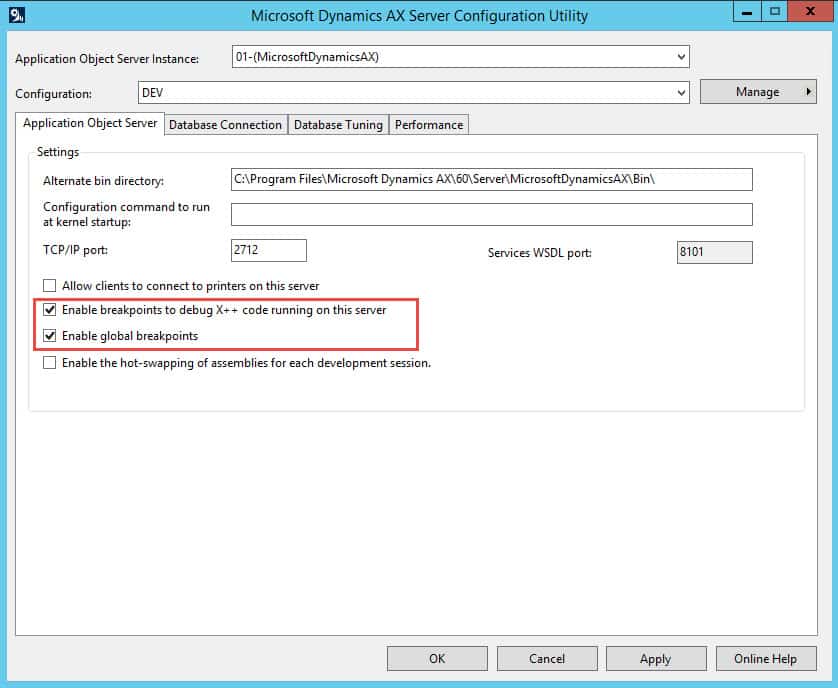This screenshot has height=688, width=838.
Task: Click the Services WSDL port field
Action: click(715, 252)
